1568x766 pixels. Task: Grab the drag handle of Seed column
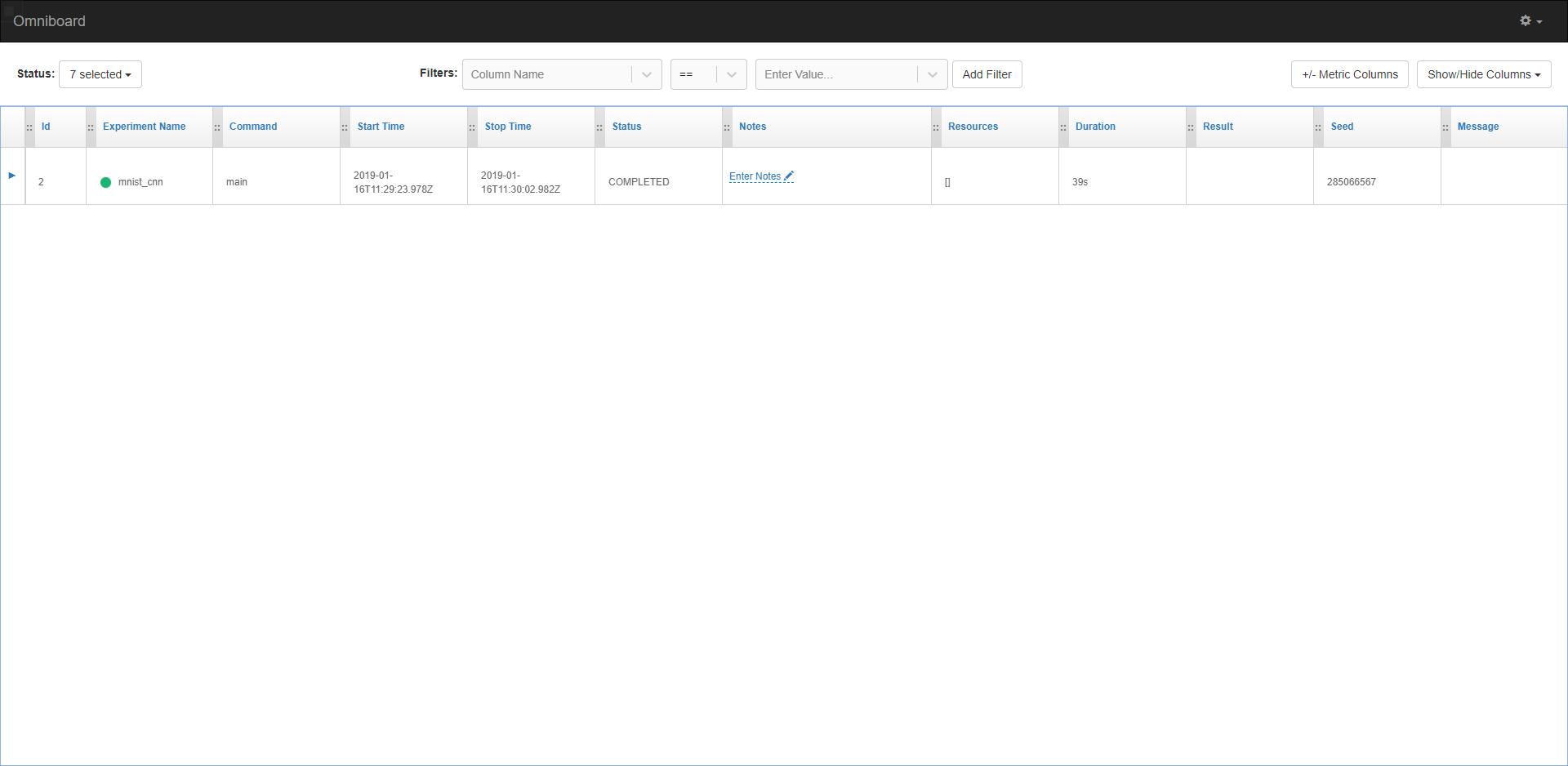click(x=1318, y=127)
